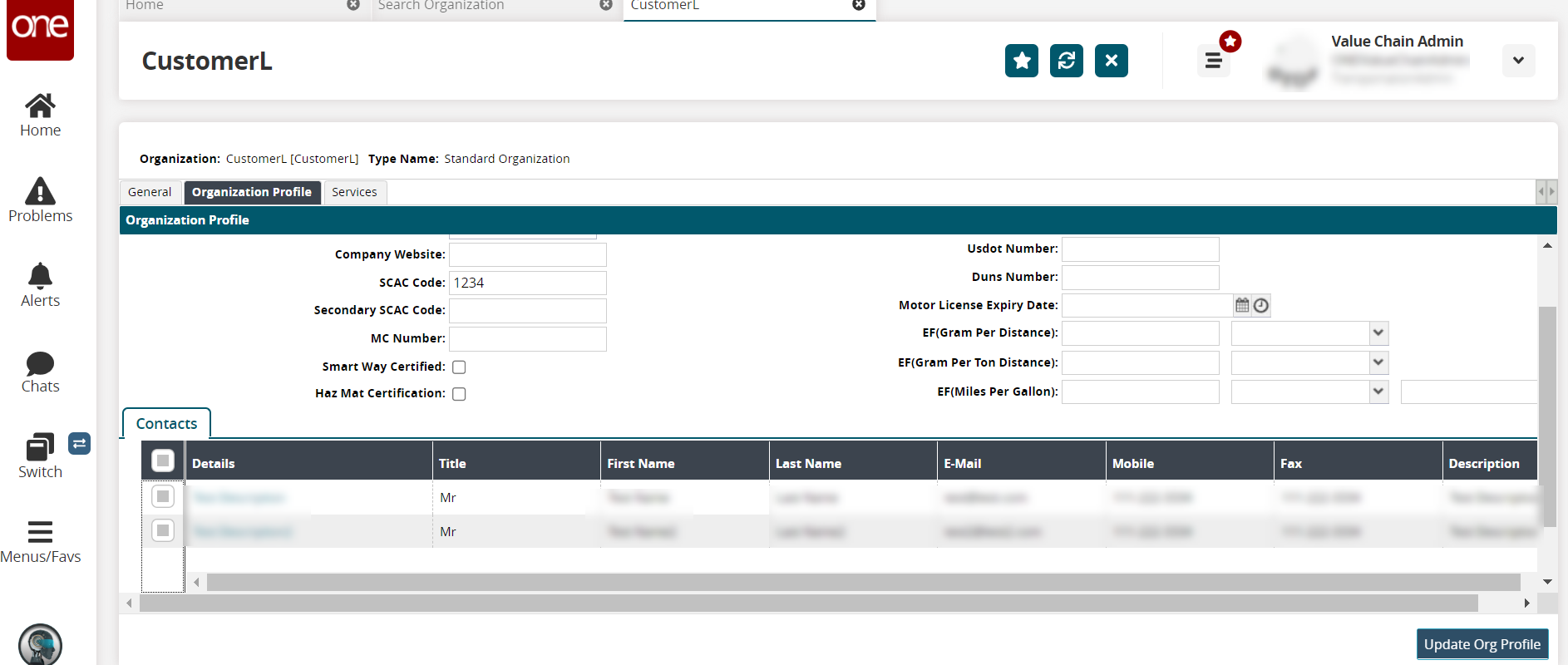Click the ONE logo icon

click(x=40, y=29)
